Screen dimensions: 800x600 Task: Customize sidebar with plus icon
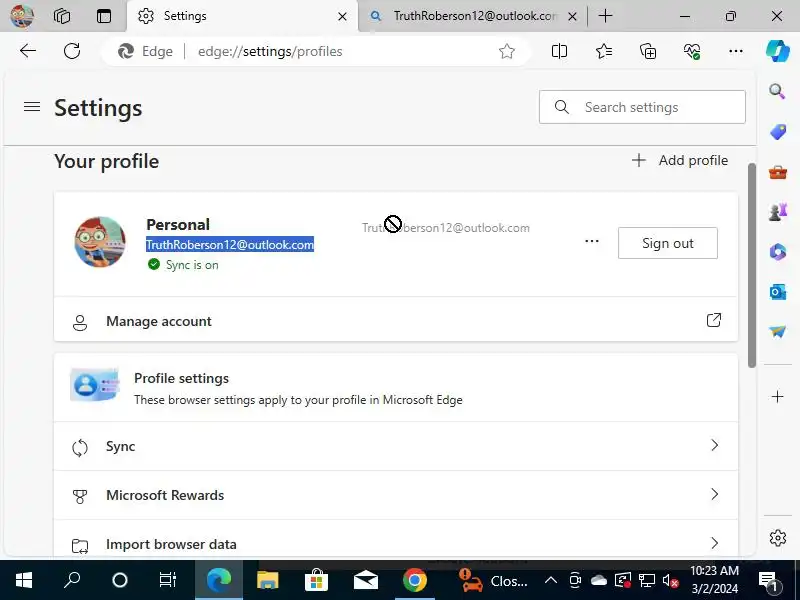[778, 396]
